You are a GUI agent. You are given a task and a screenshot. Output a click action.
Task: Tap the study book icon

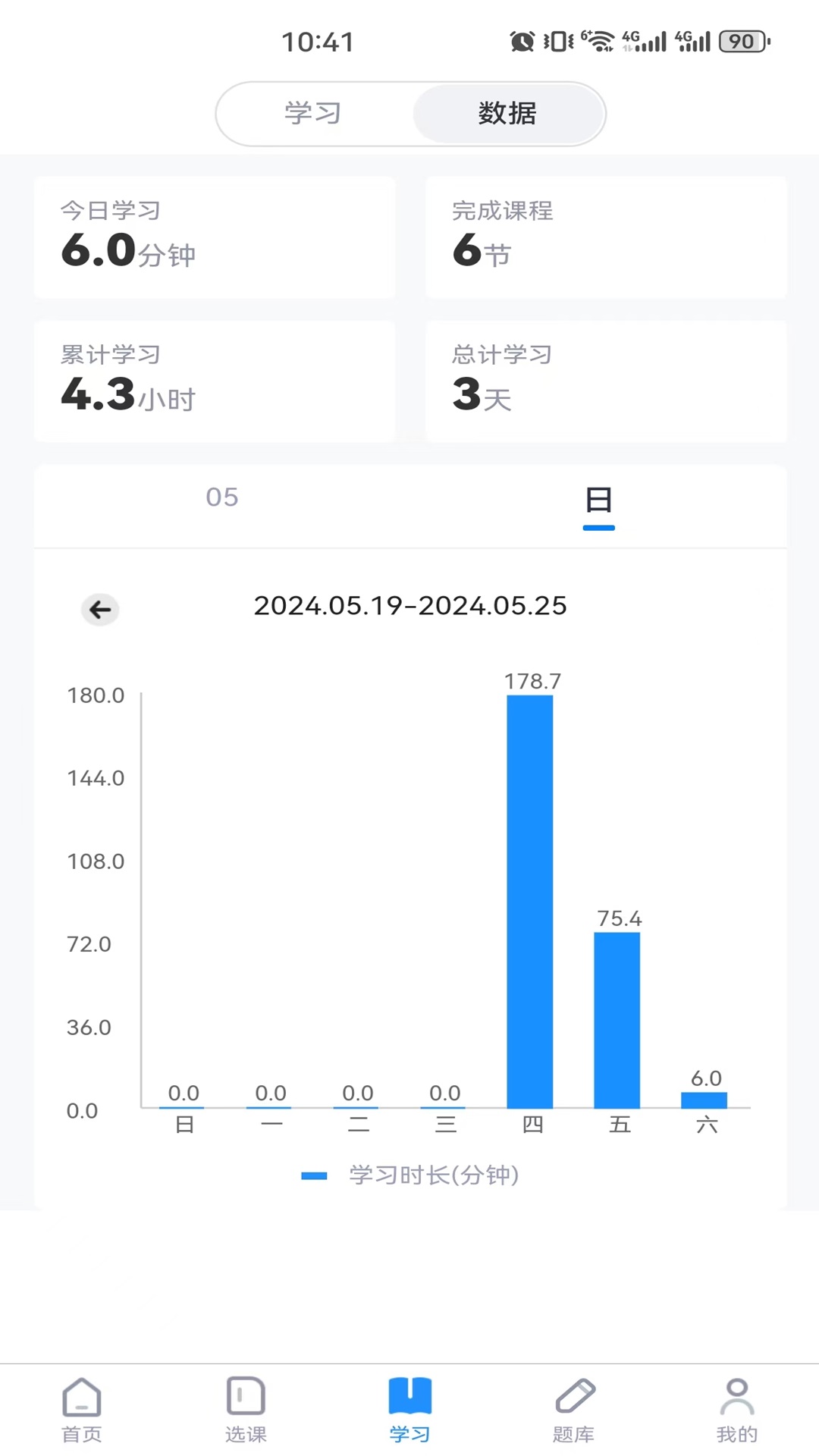(409, 1397)
